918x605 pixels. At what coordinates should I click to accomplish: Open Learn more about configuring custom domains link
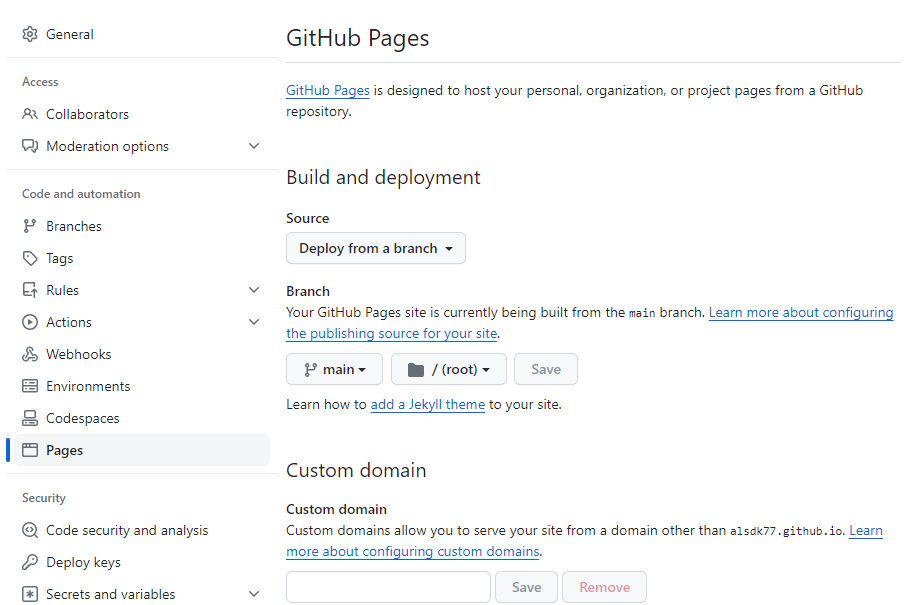pos(413,552)
